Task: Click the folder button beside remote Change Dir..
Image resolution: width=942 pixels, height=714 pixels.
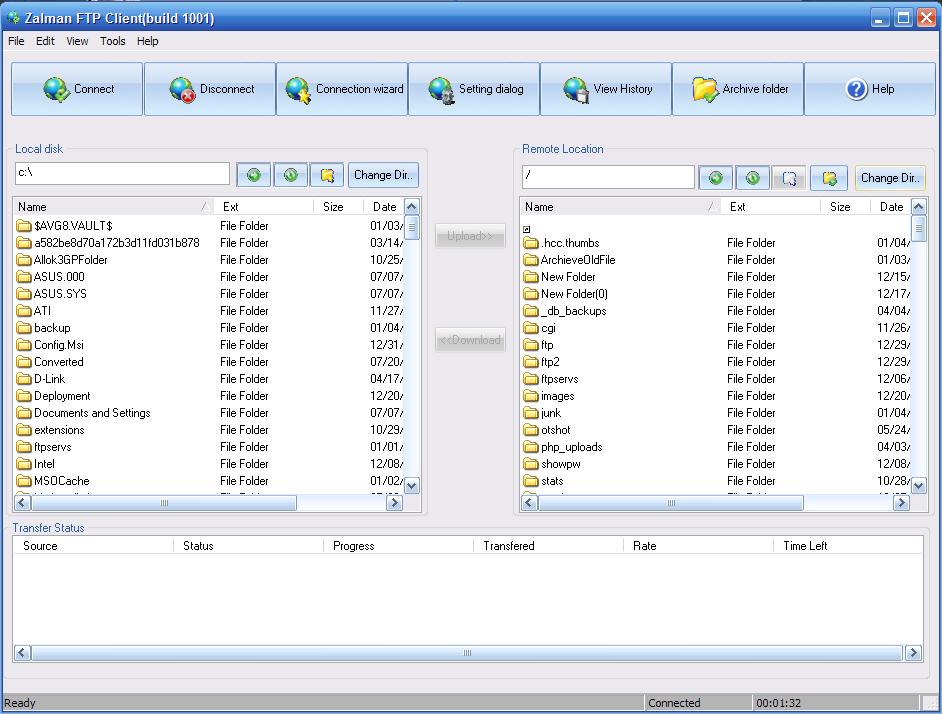Action: [x=829, y=178]
